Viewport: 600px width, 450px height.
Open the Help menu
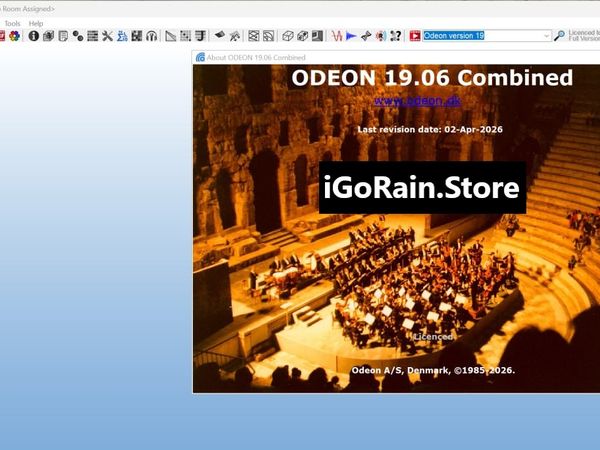(36, 23)
